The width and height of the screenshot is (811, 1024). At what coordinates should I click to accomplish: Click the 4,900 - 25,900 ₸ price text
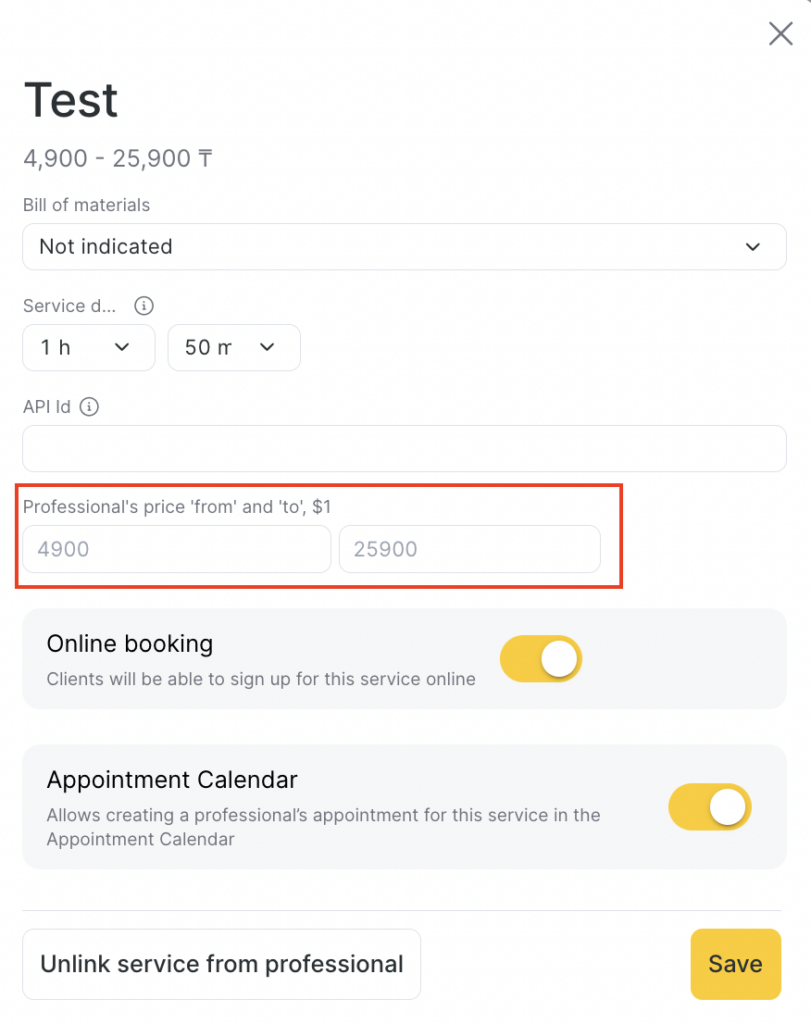coord(117,159)
